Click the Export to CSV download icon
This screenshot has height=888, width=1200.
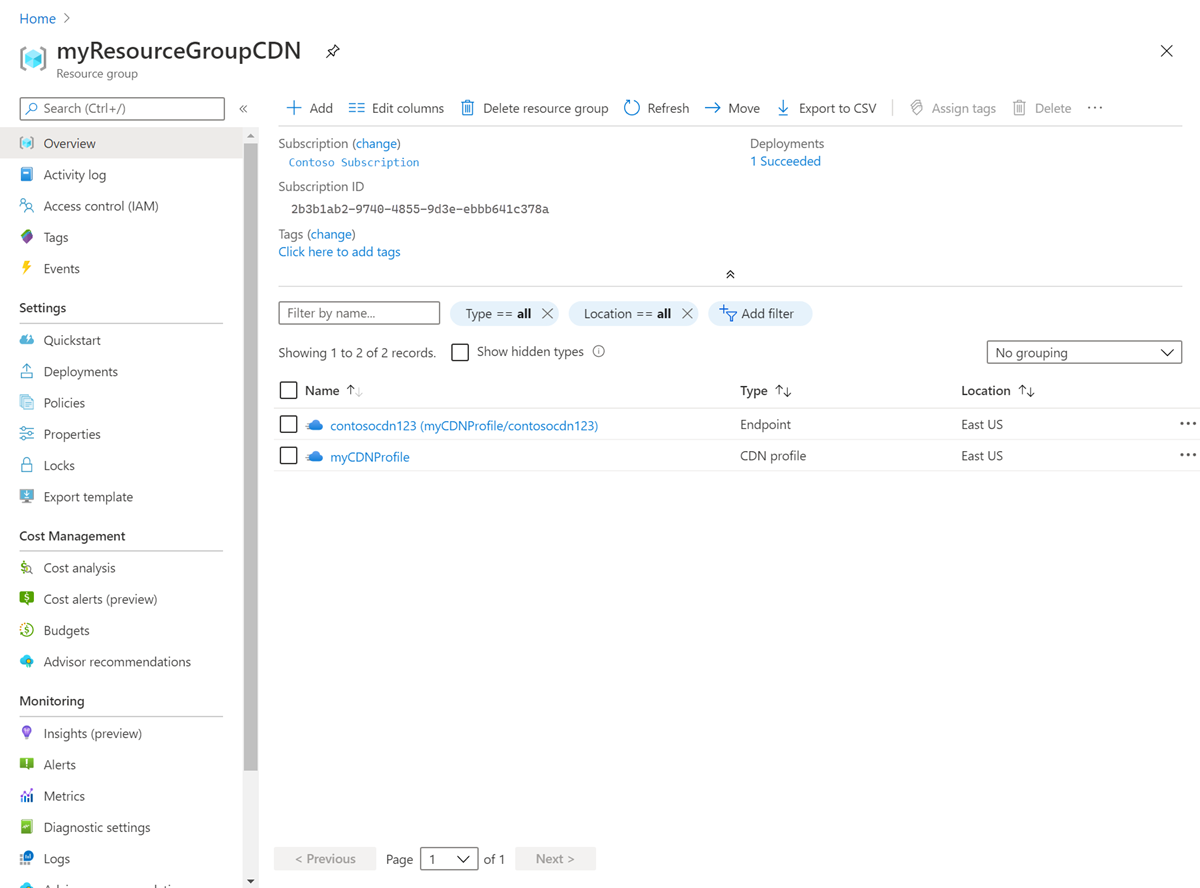coord(783,108)
